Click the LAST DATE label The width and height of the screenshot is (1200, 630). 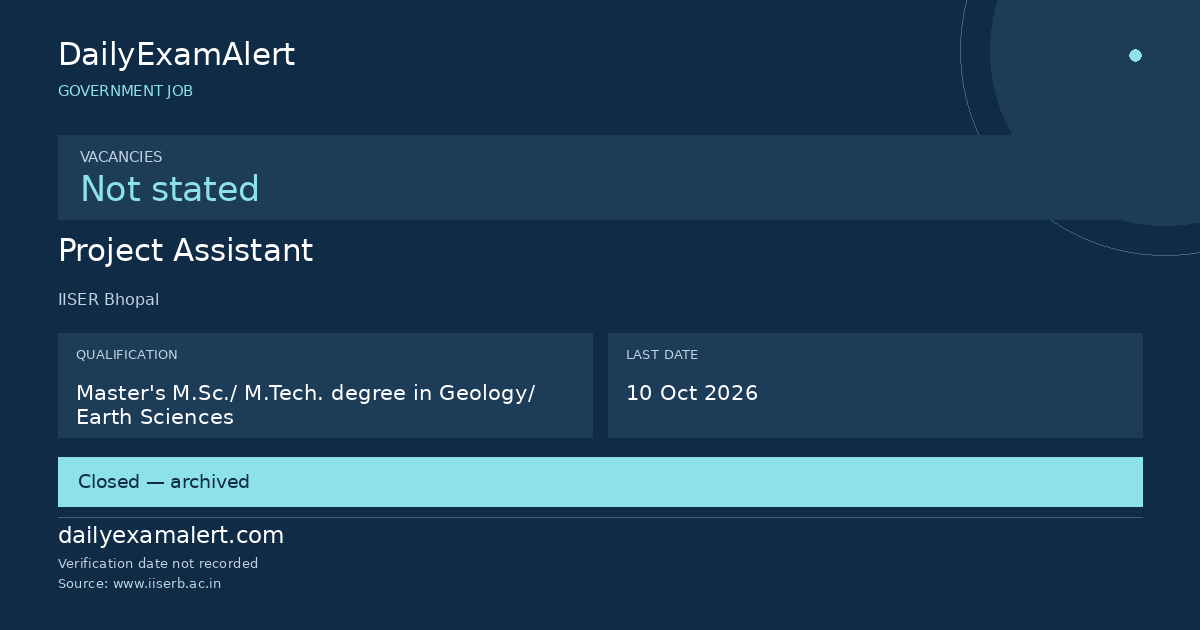(x=662, y=355)
